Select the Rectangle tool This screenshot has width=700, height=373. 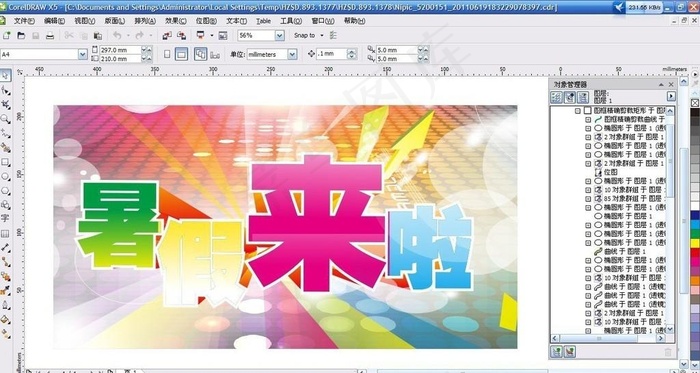5,162
